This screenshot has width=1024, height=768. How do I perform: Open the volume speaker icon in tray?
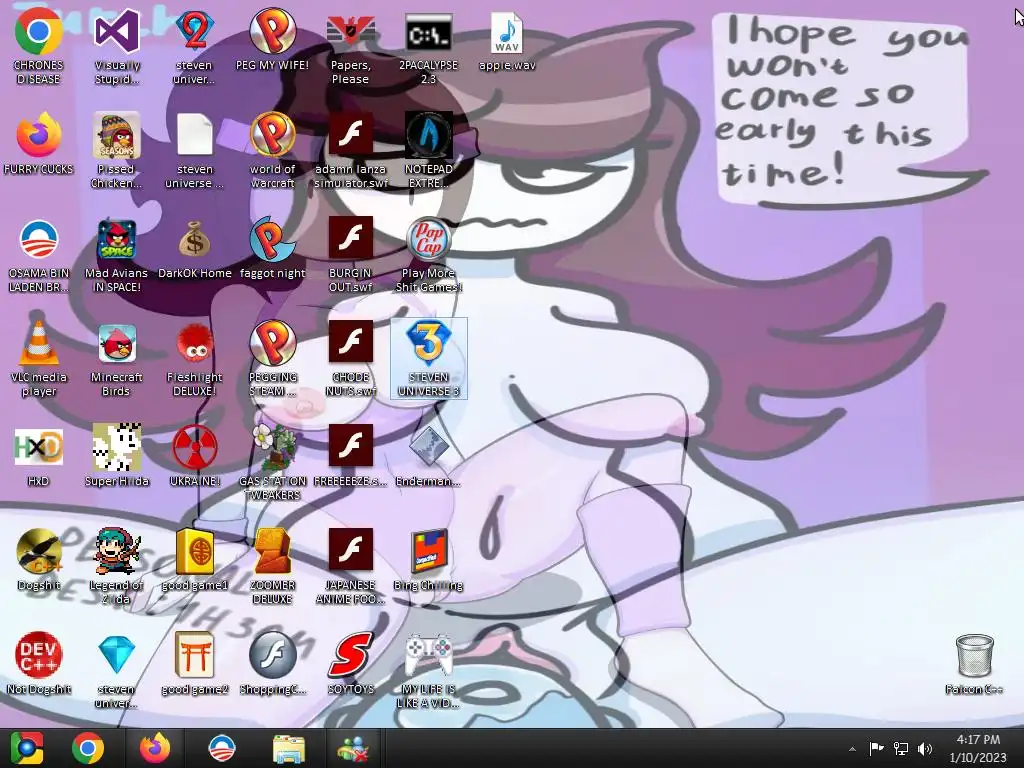(x=925, y=748)
